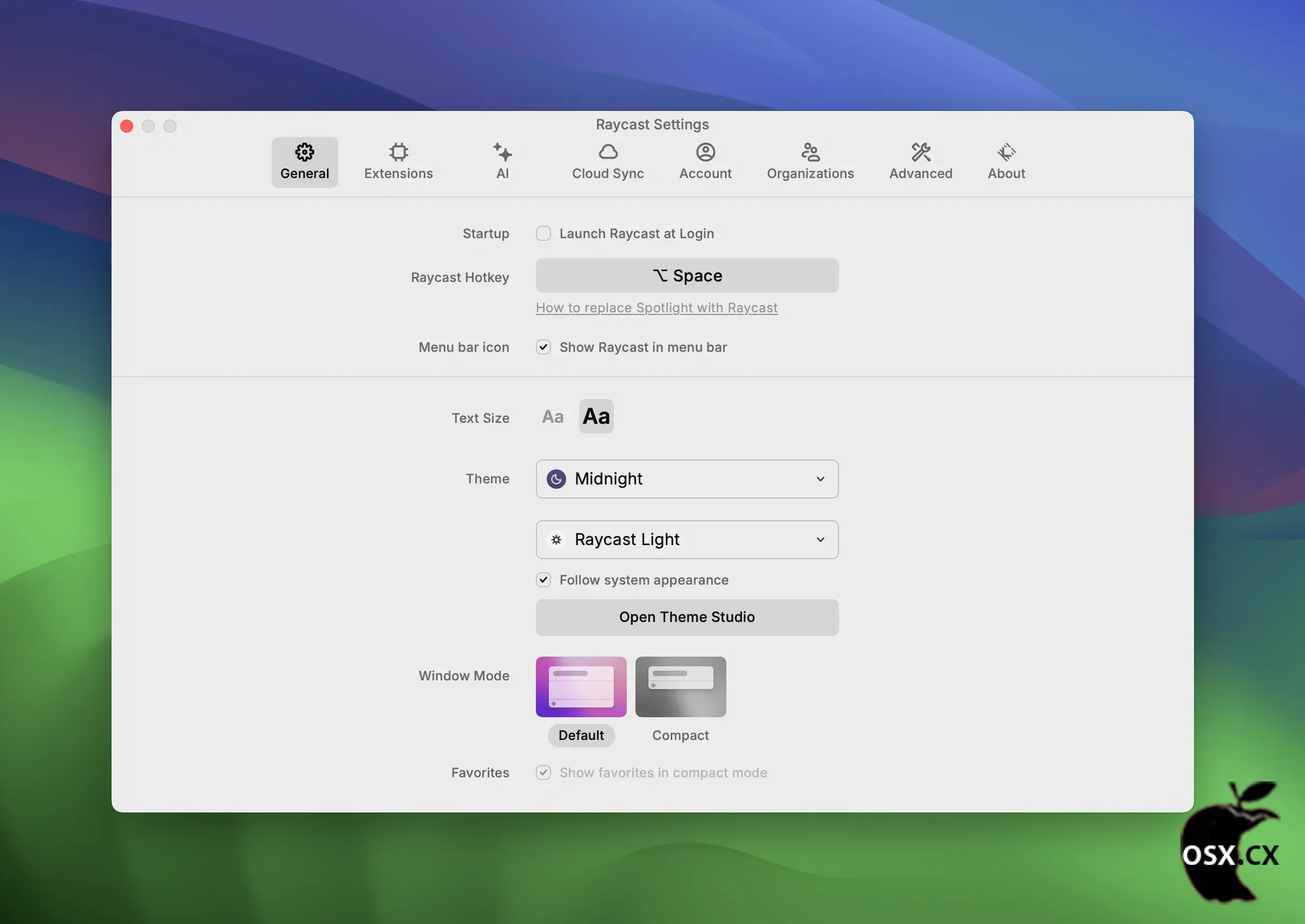
Task: Click Open Theme Studio button
Action: coord(687,617)
